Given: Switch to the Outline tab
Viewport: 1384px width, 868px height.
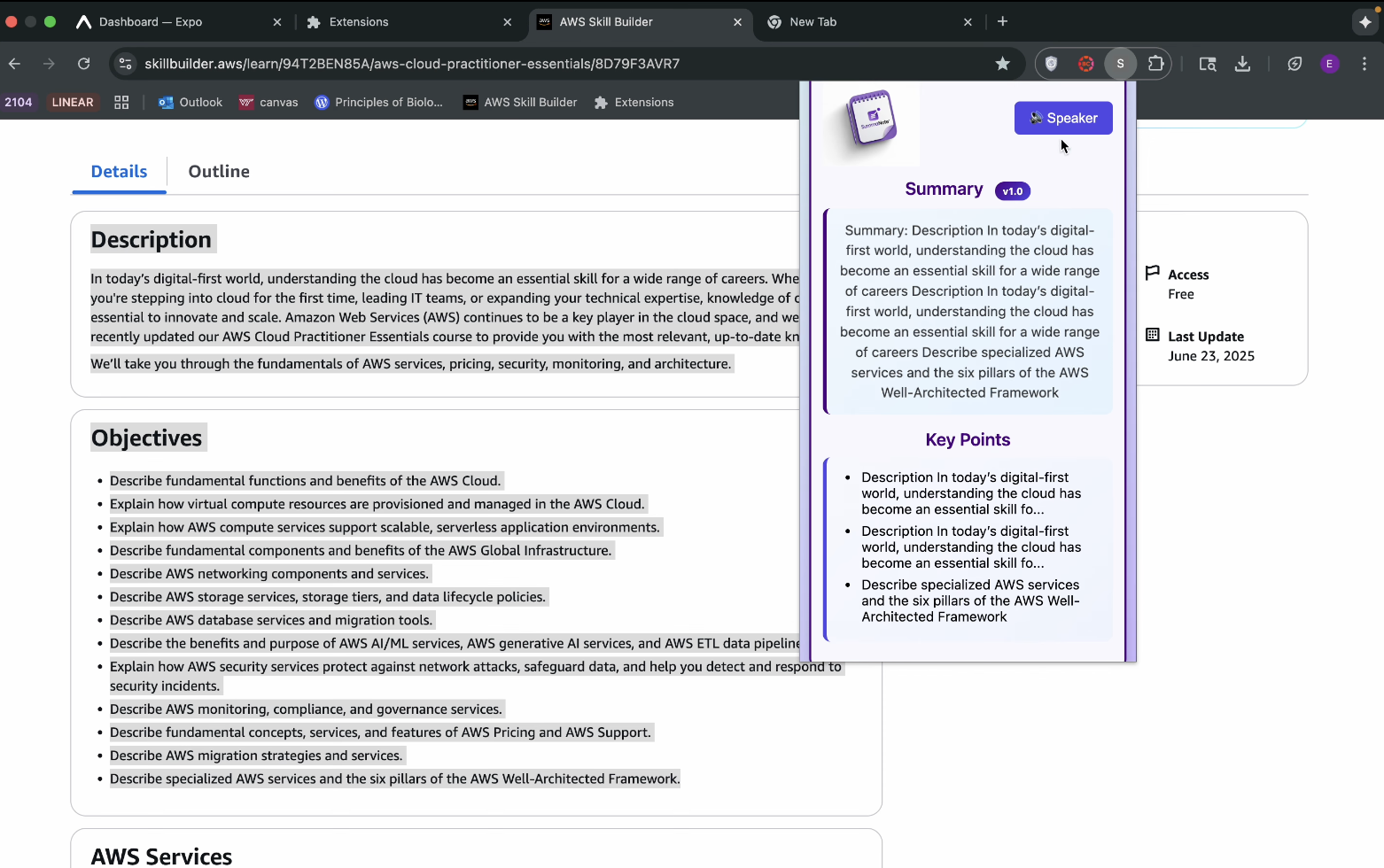Looking at the screenshot, I should (219, 172).
